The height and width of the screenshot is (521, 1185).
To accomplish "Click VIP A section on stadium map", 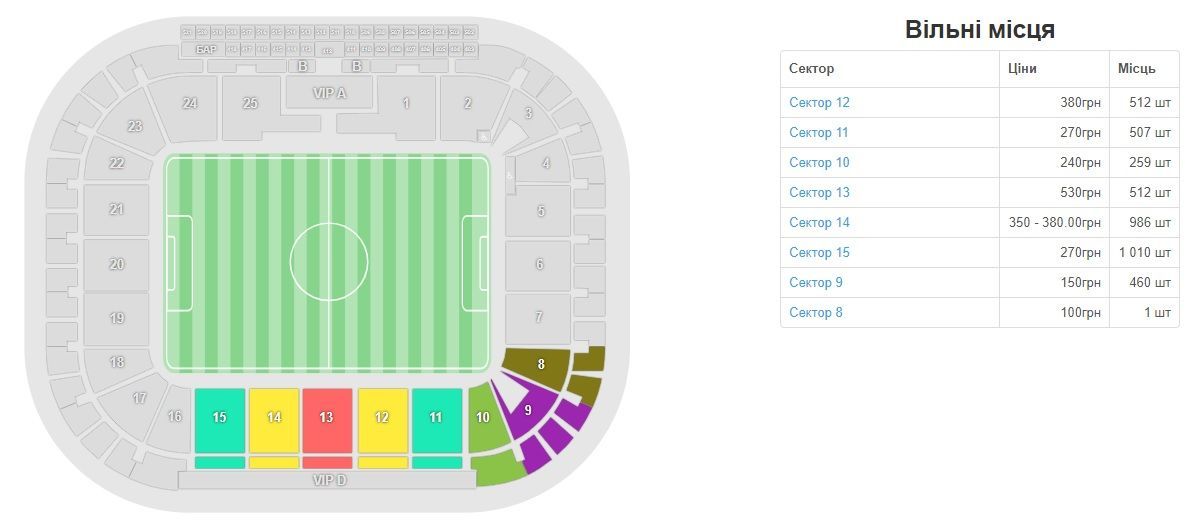I will pos(329,92).
